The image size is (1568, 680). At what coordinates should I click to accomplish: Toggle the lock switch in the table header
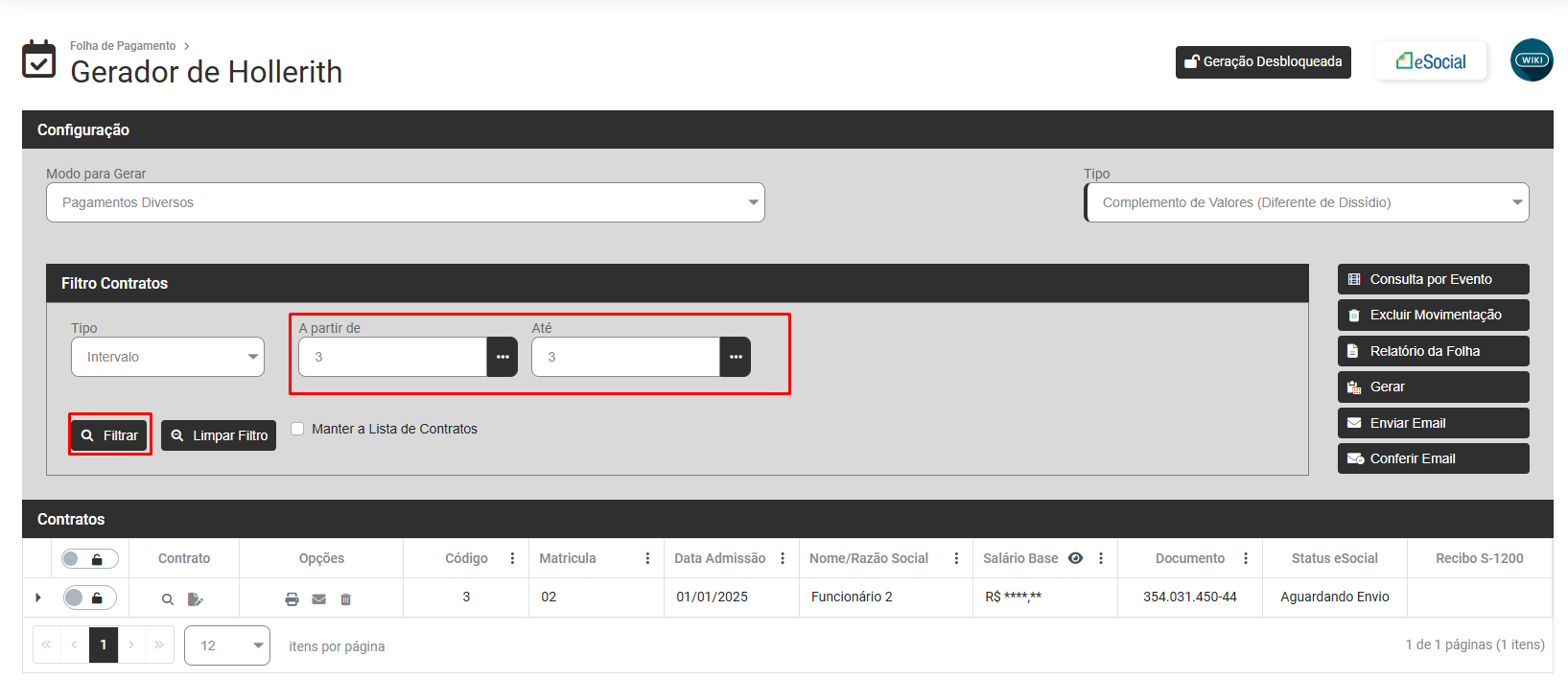point(89,559)
